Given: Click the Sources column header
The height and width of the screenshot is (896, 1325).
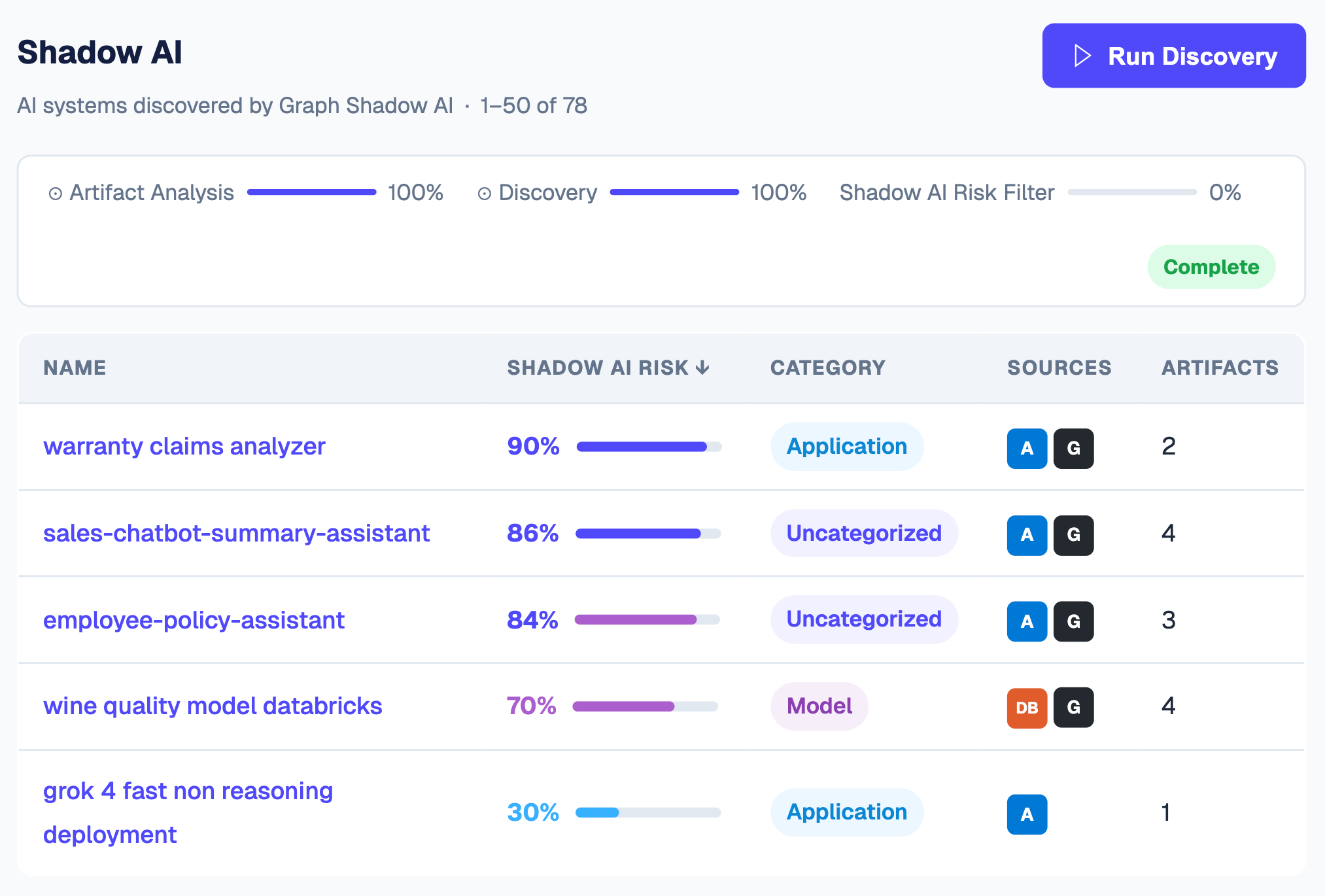Looking at the screenshot, I should [x=1059, y=368].
